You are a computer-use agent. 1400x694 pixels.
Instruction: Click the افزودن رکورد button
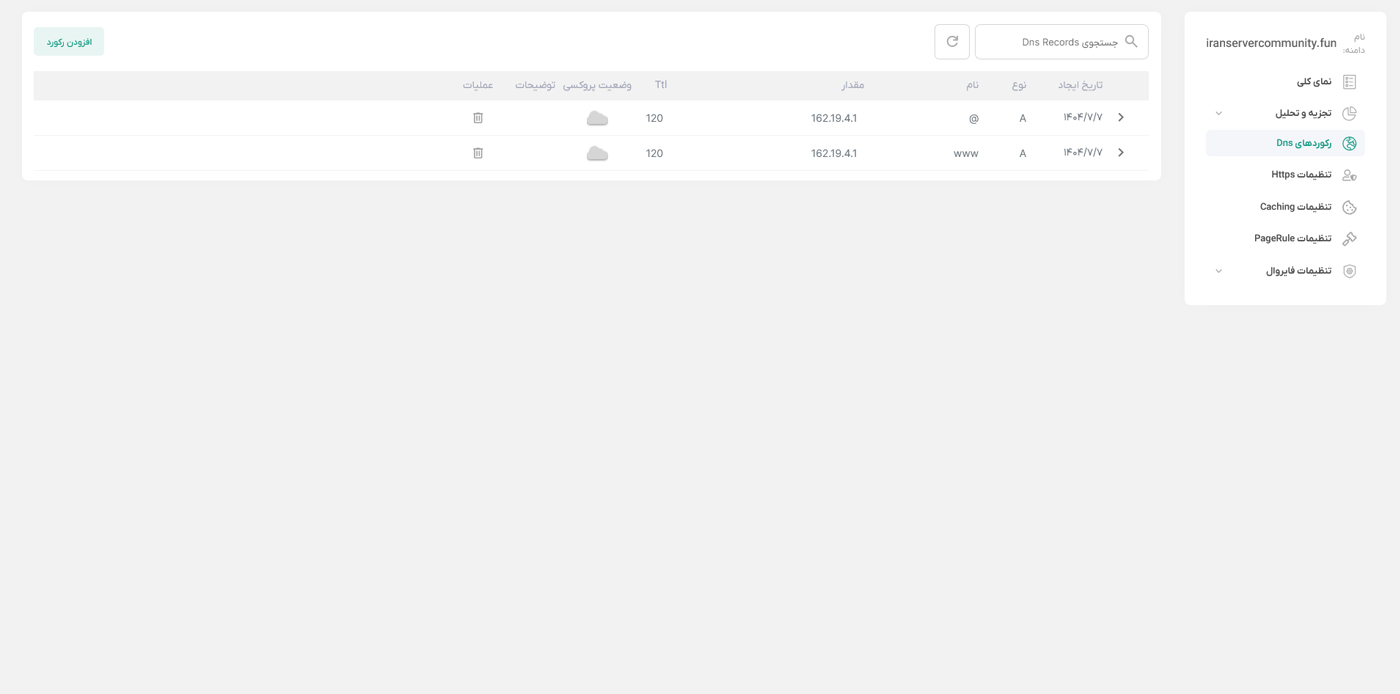[68, 42]
